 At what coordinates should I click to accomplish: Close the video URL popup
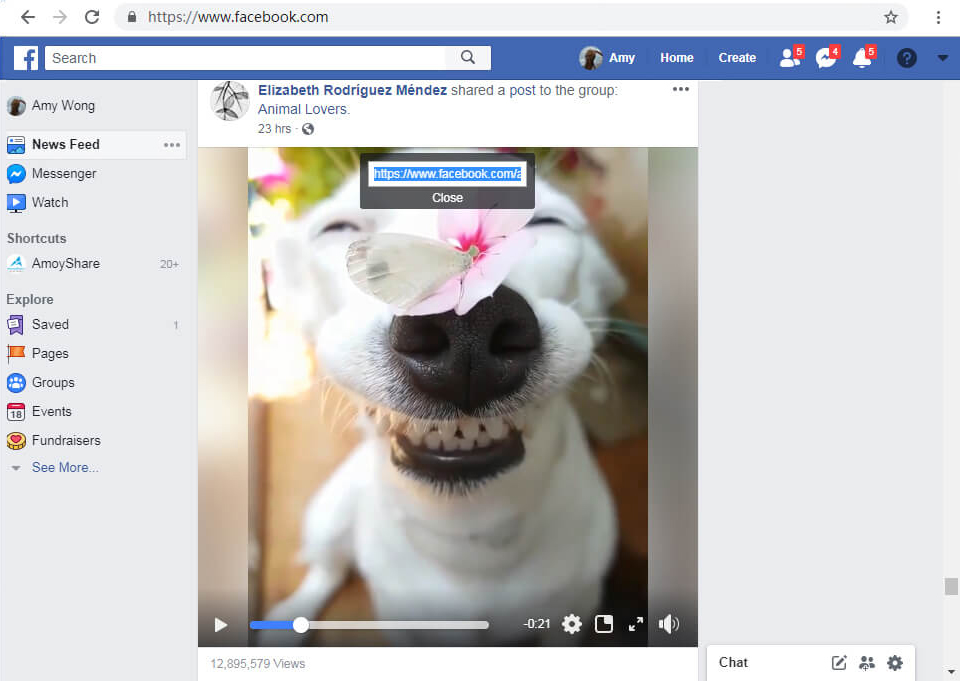(448, 198)
